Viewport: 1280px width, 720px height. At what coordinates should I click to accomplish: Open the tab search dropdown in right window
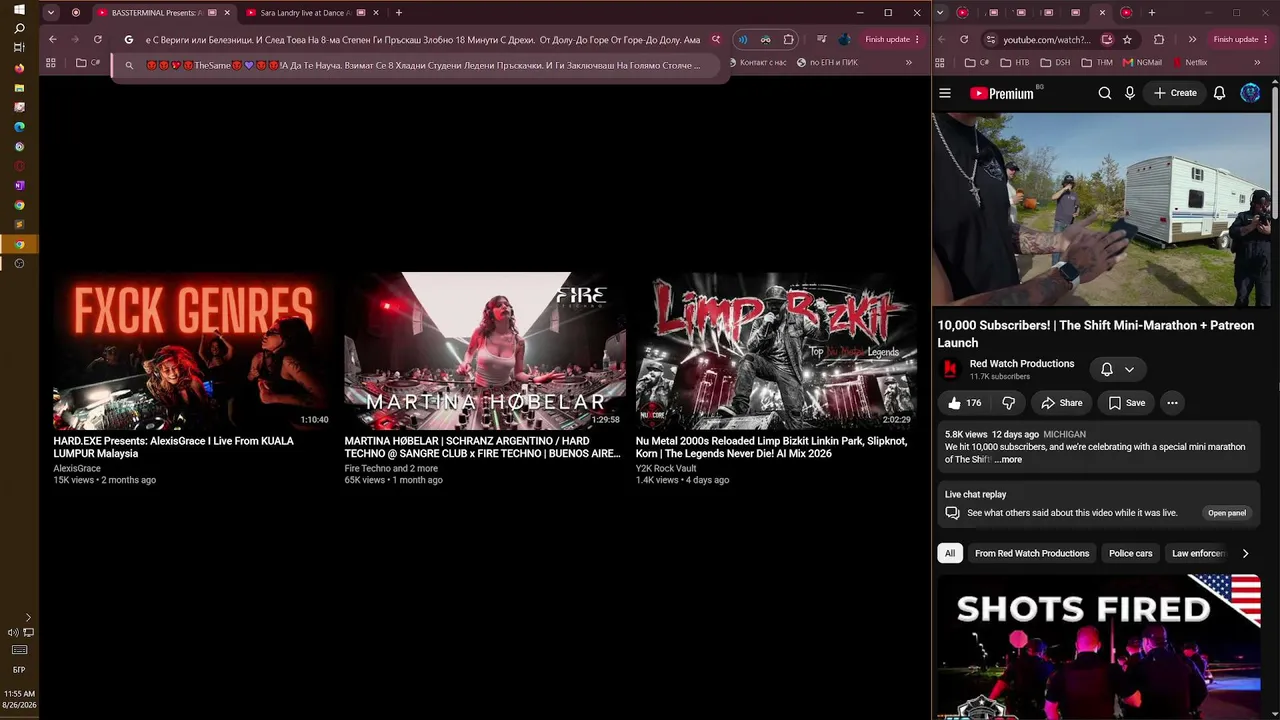pyautogui.click(x=940, y=13)
